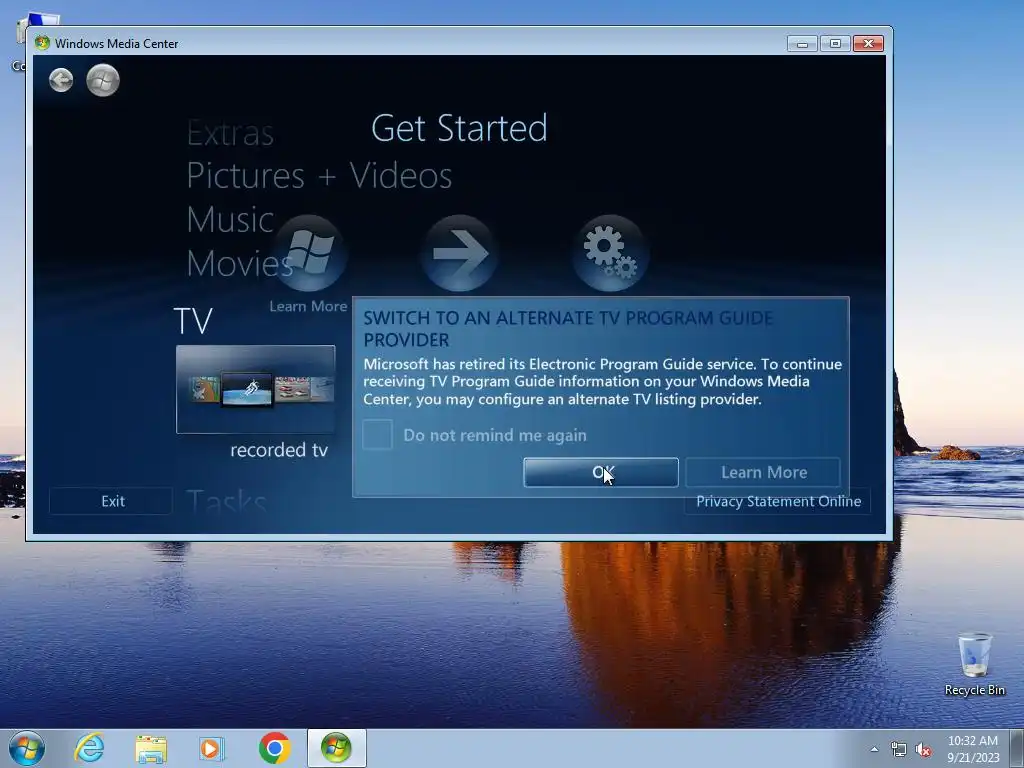Tick the Do not remind me again checkbox
This screenshot has height=768, width=1024.
(x=377, y=435)
